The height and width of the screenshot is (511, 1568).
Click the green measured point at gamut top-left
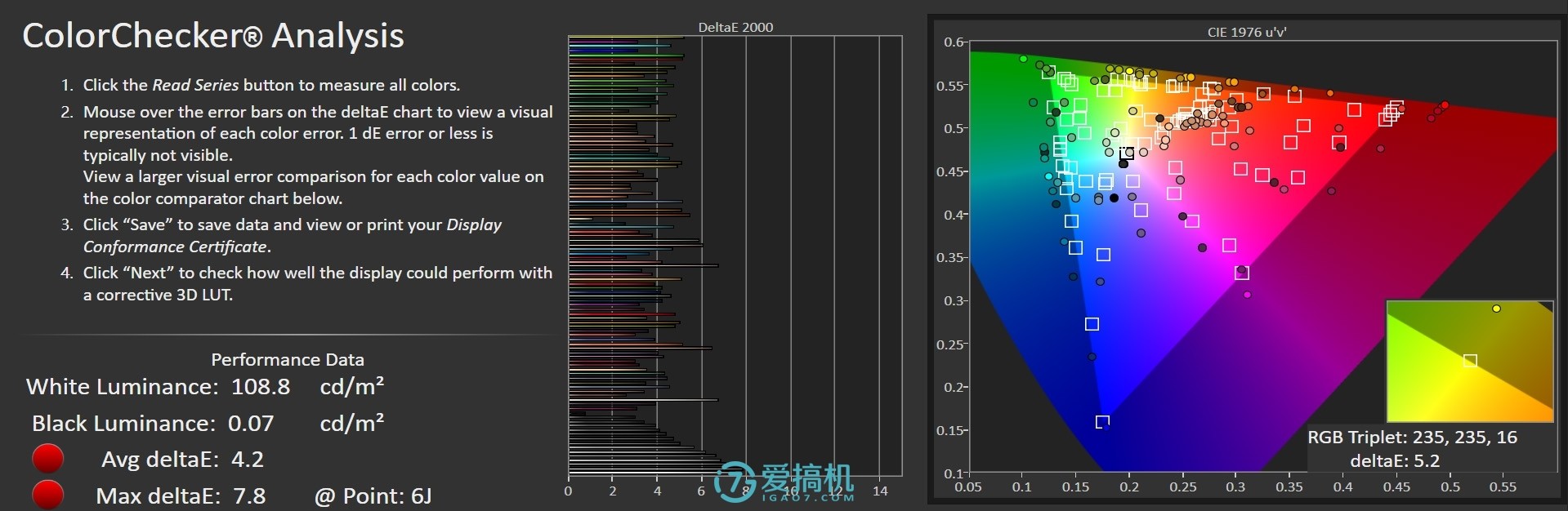click(1023, 59)
